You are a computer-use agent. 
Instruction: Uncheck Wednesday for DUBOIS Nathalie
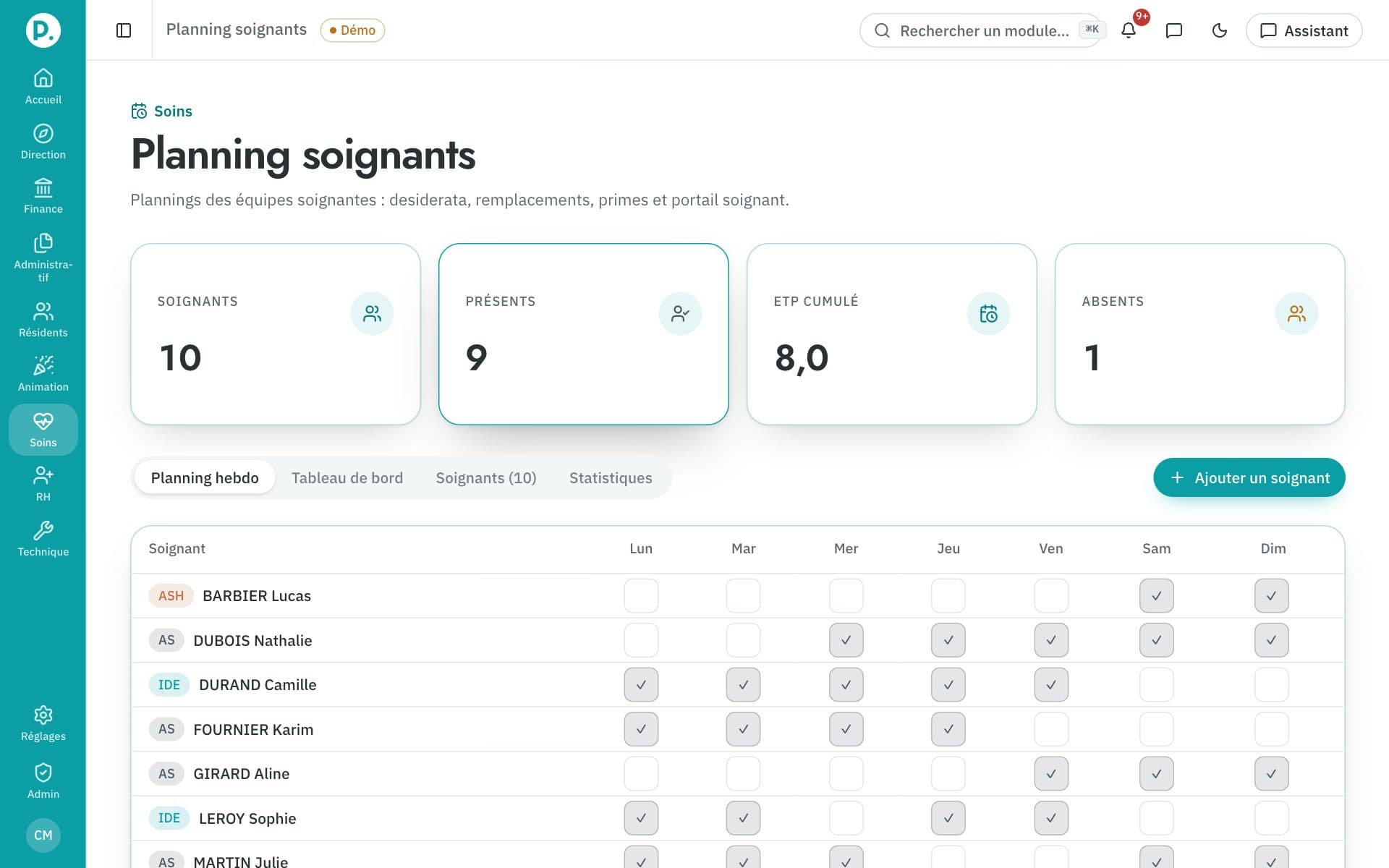(846, 640)
